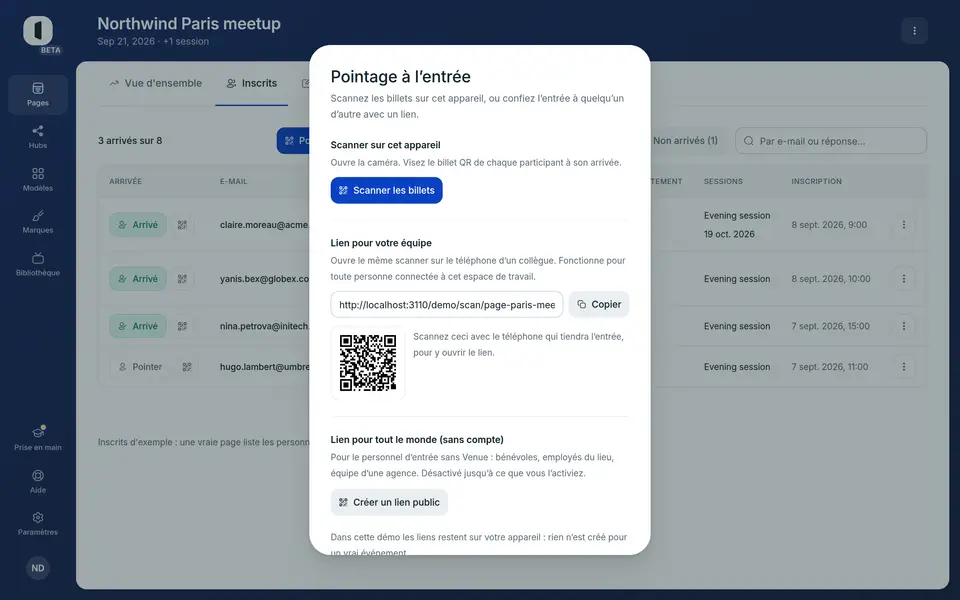Click the team link QR code image
The height and width of the screenshot is (600, 960).
[368, 362]
